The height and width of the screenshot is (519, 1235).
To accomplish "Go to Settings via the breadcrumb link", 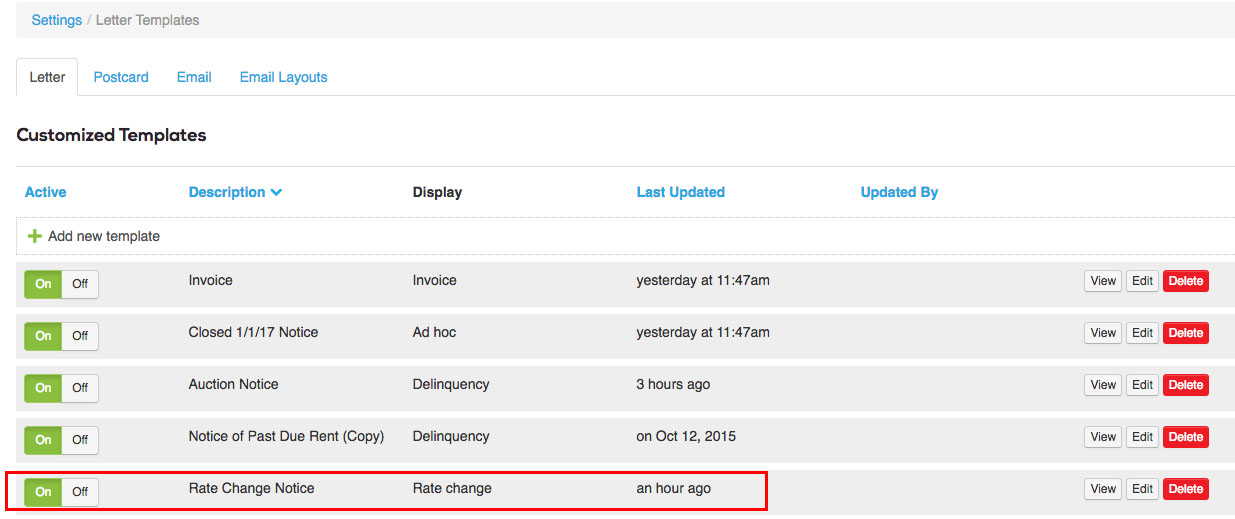I will pos(57,20).
